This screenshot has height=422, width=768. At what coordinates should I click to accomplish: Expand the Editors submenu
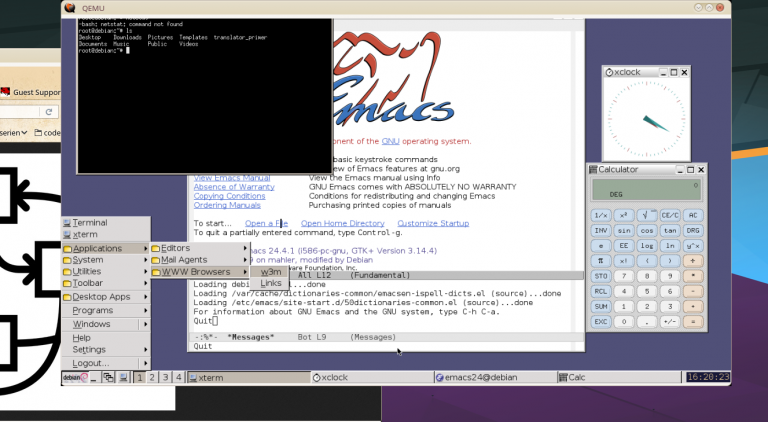click(x=200, y=248)
